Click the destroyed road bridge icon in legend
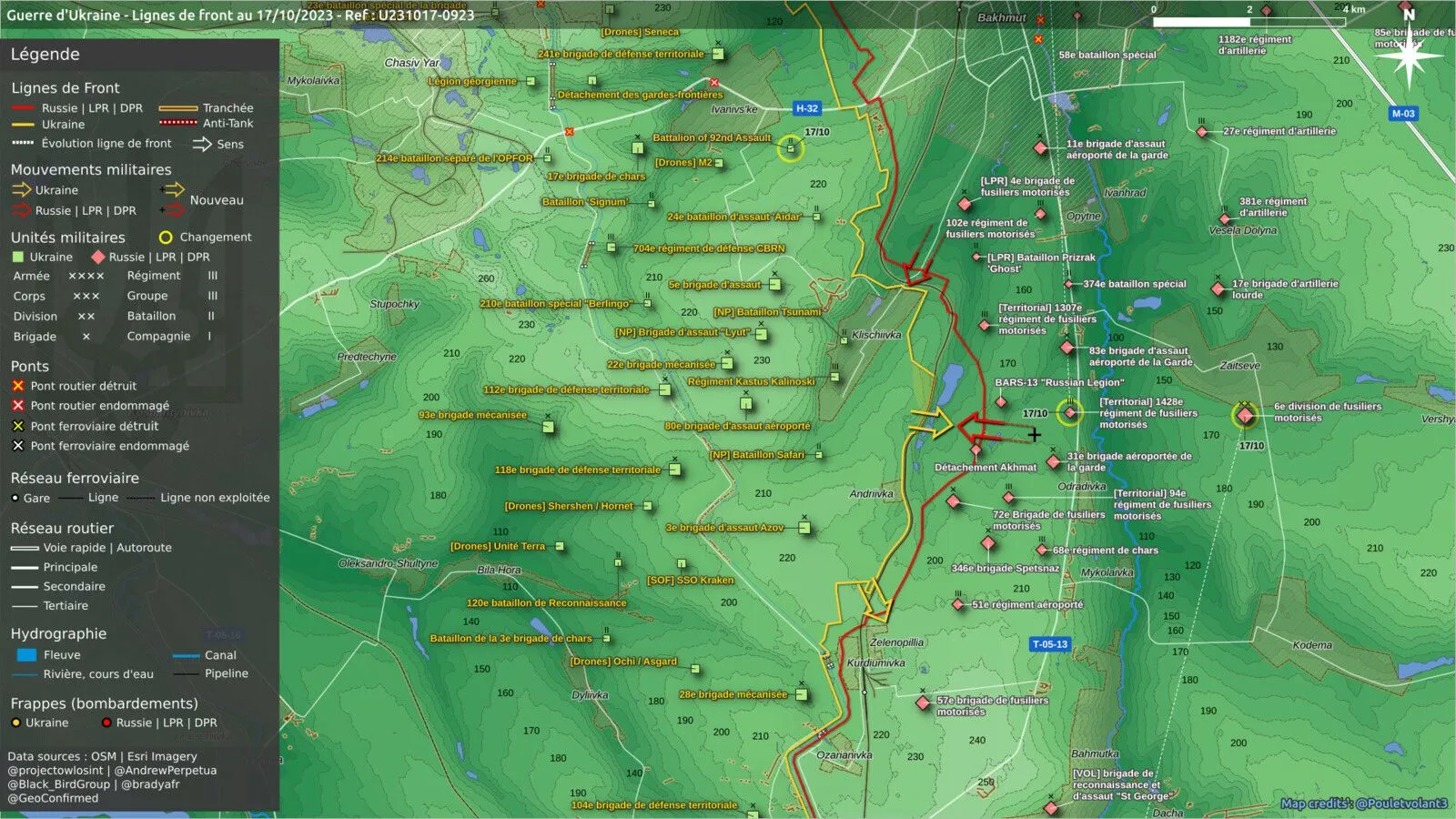 [17, 386]
